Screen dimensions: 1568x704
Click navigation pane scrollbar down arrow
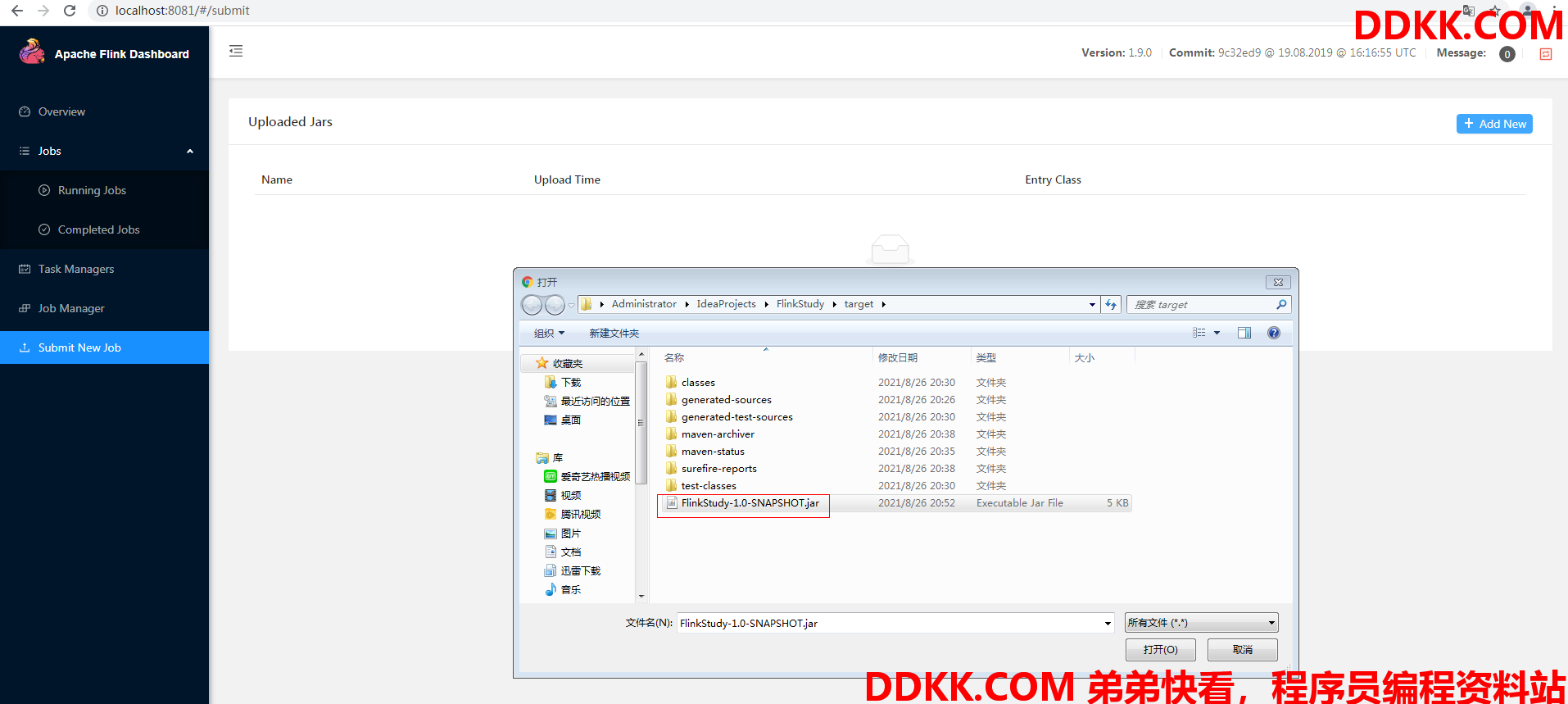point(641,596)
